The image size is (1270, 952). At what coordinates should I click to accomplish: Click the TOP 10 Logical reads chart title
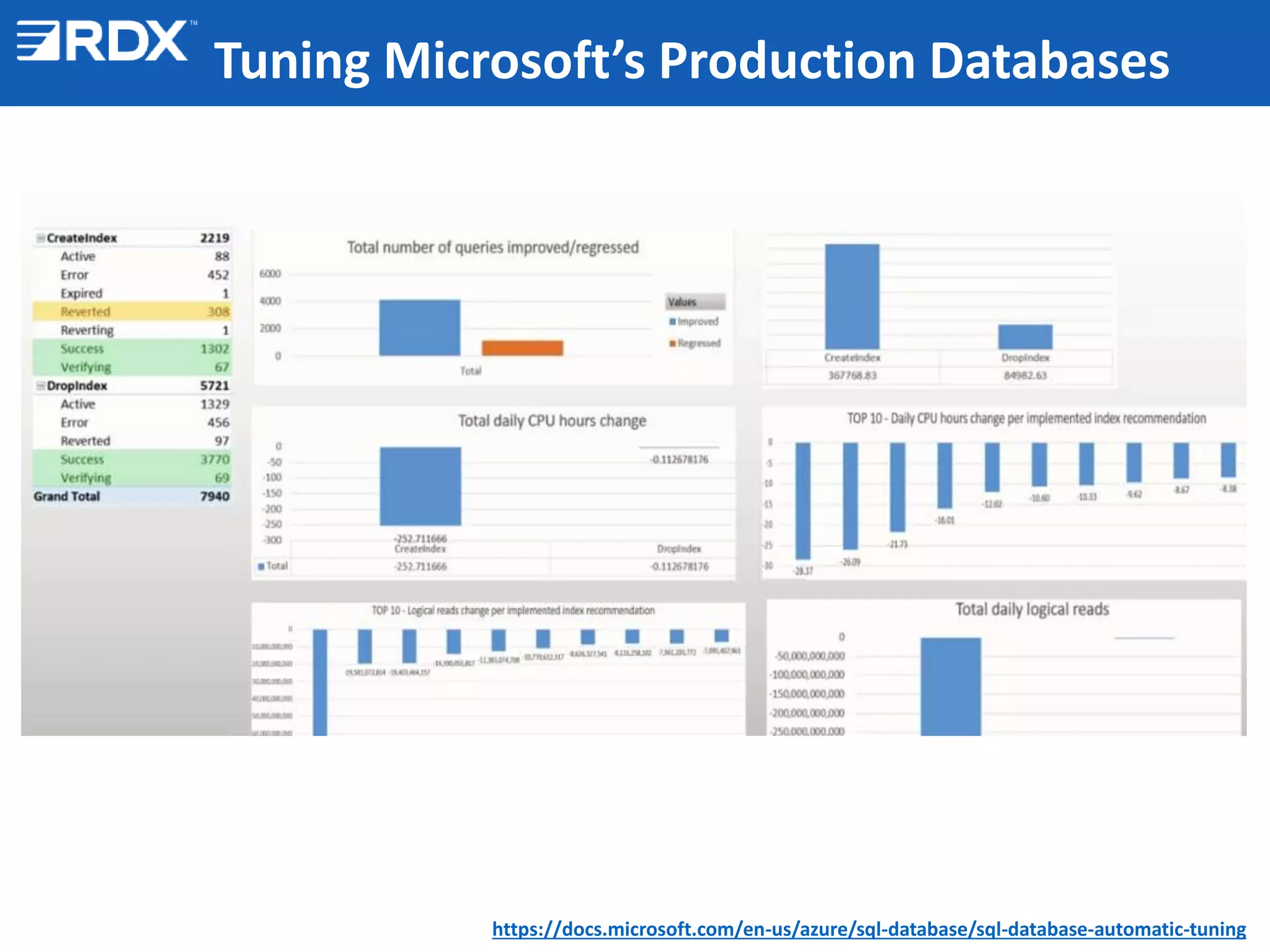(x=513, y=610)
